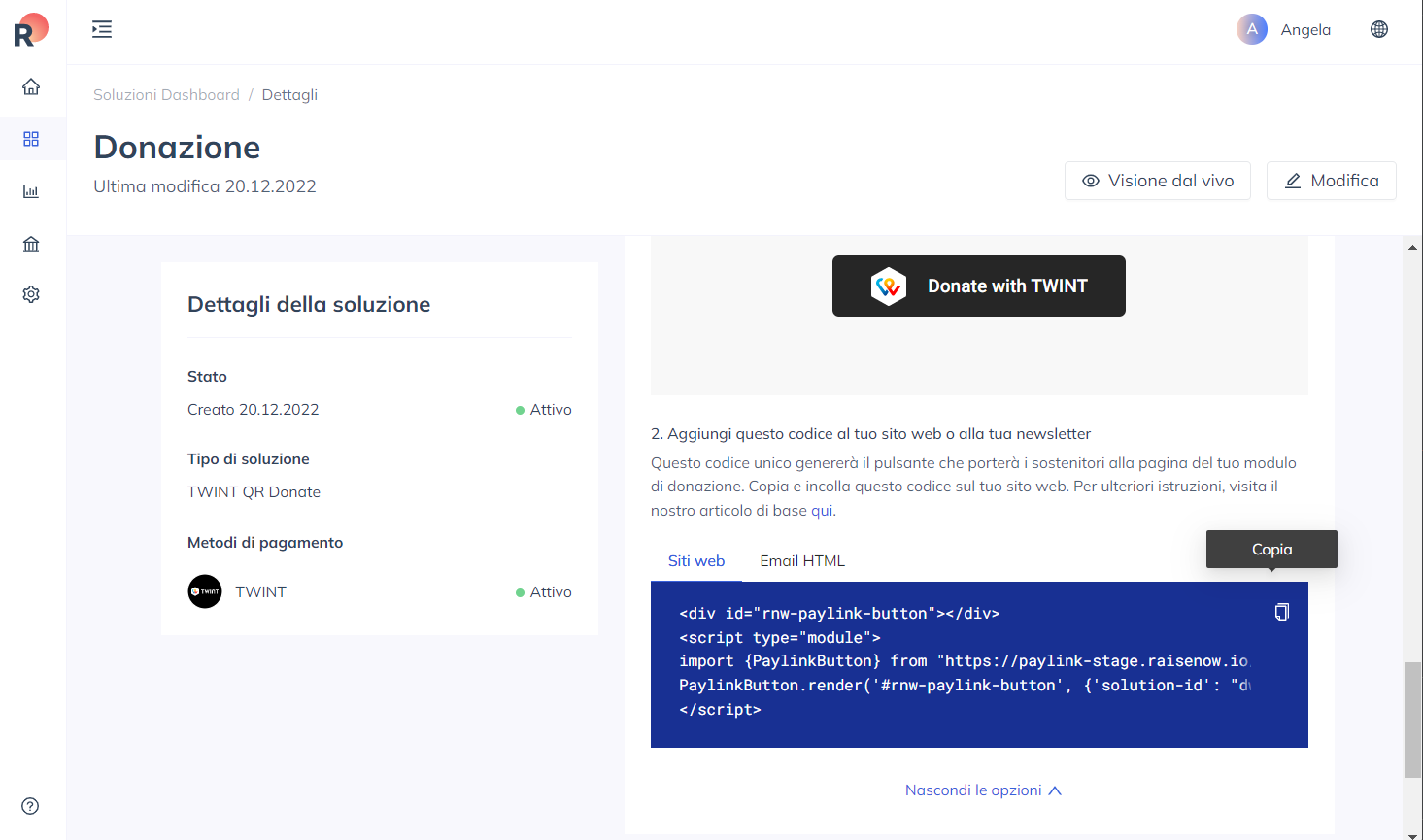Open Visione dal vivo preview

(1158, 181)
